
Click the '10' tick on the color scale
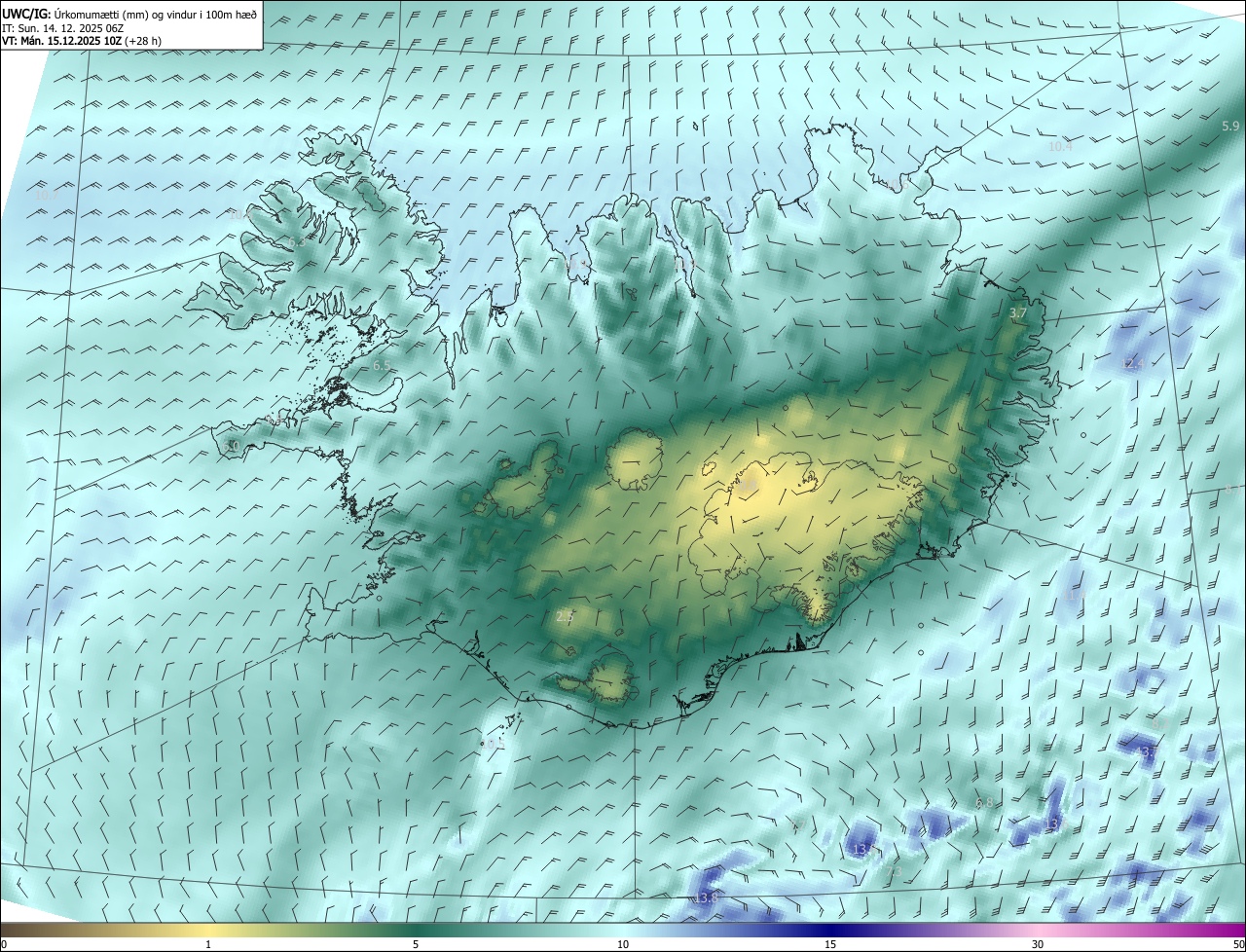[623, 945]
